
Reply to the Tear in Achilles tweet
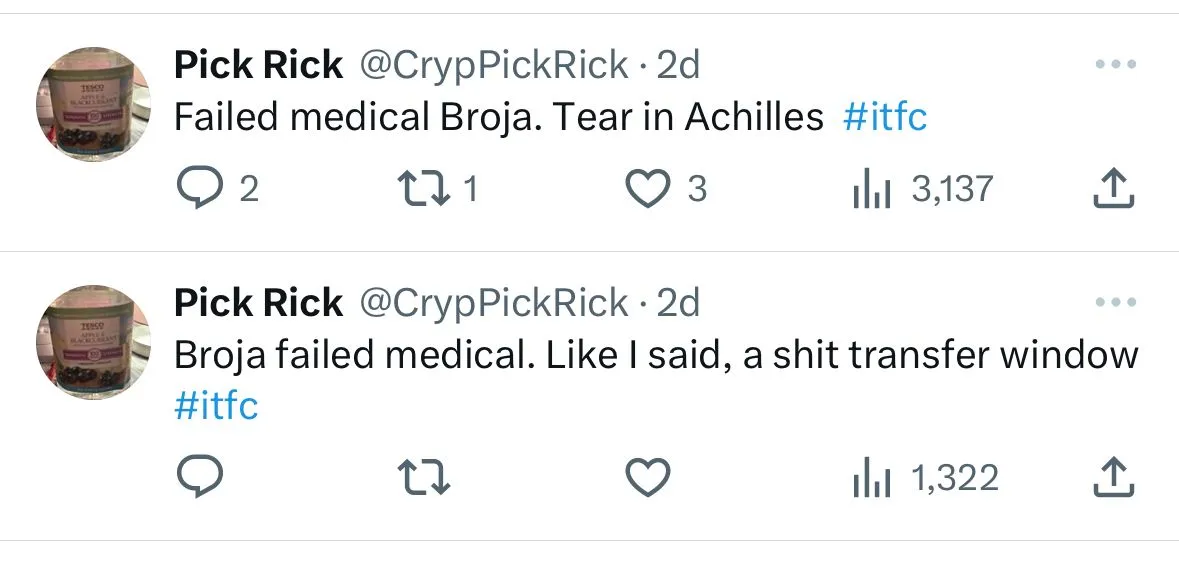[199, 188]
